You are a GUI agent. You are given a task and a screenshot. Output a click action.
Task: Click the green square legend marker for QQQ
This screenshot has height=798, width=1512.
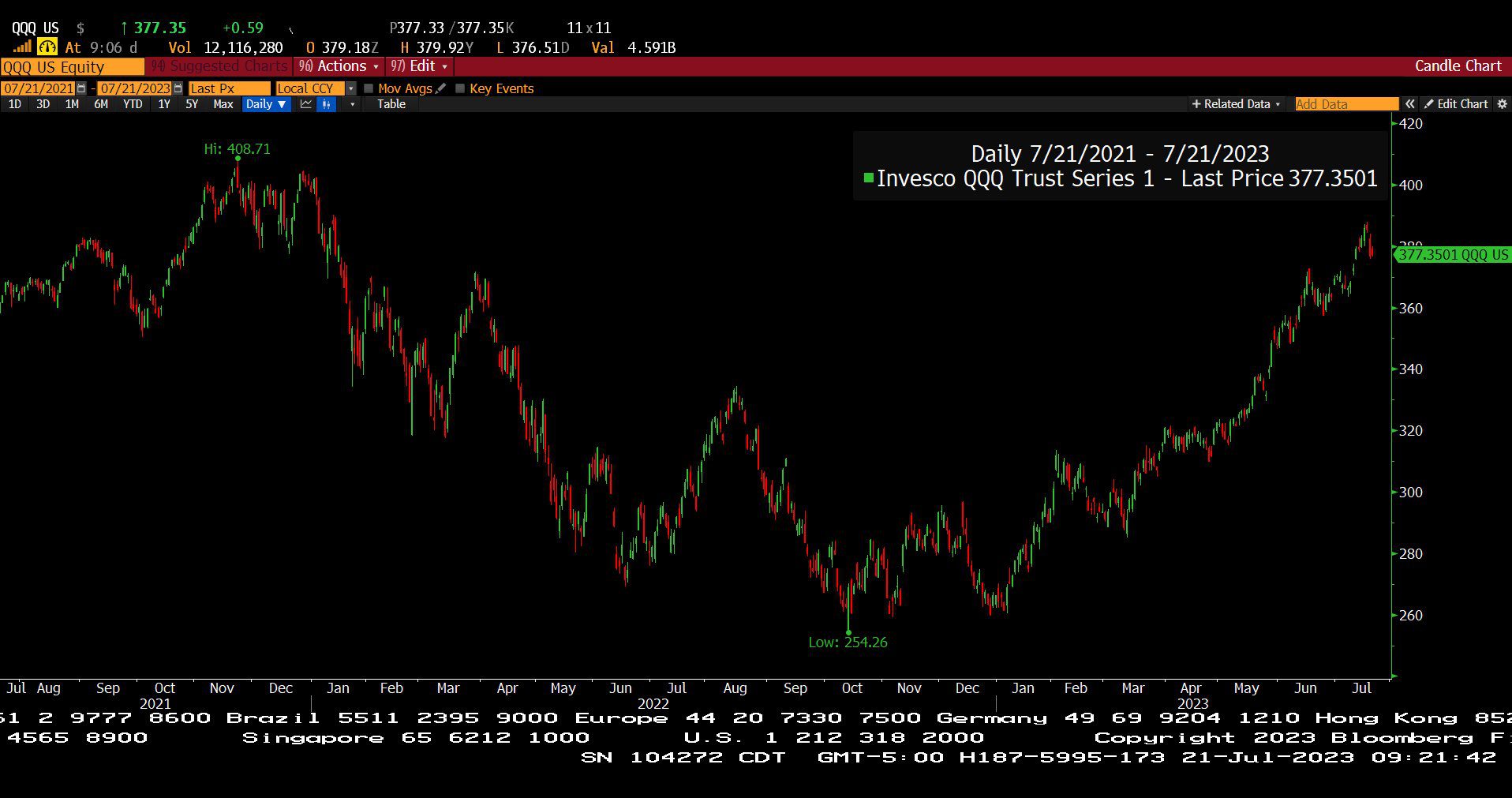[x=869, y=178]
